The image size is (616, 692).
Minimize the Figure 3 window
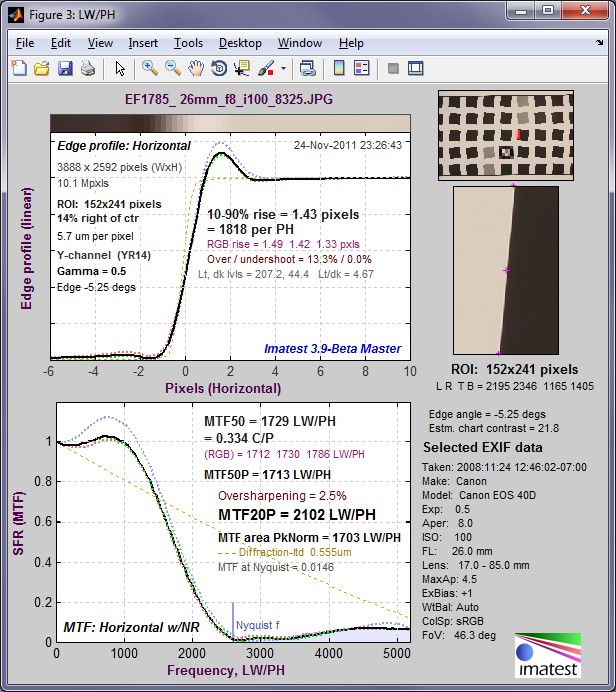click(x=521, y=11)
